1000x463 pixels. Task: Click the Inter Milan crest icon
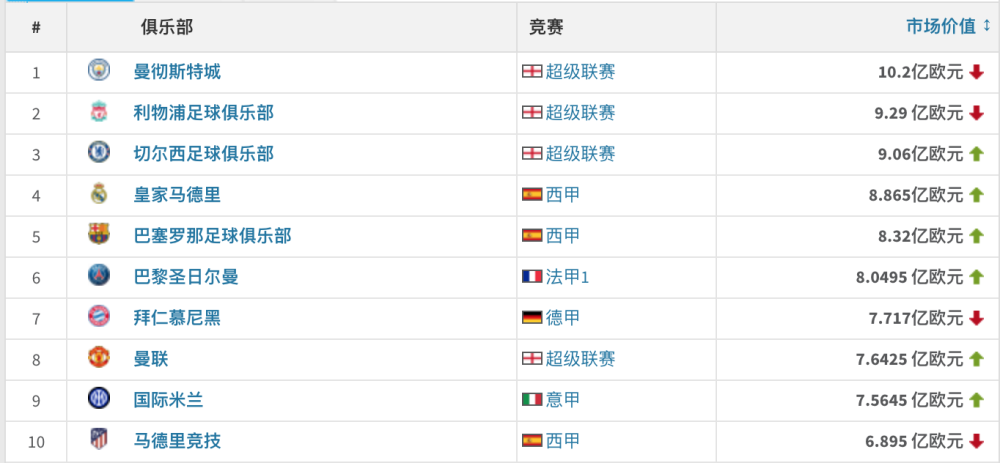coord(99,399)
